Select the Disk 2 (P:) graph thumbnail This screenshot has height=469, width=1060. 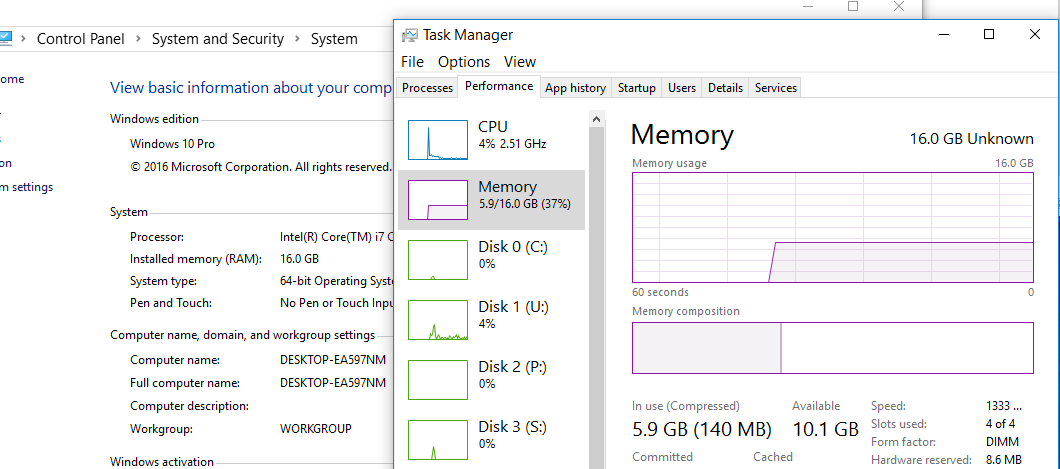(438, 380)
